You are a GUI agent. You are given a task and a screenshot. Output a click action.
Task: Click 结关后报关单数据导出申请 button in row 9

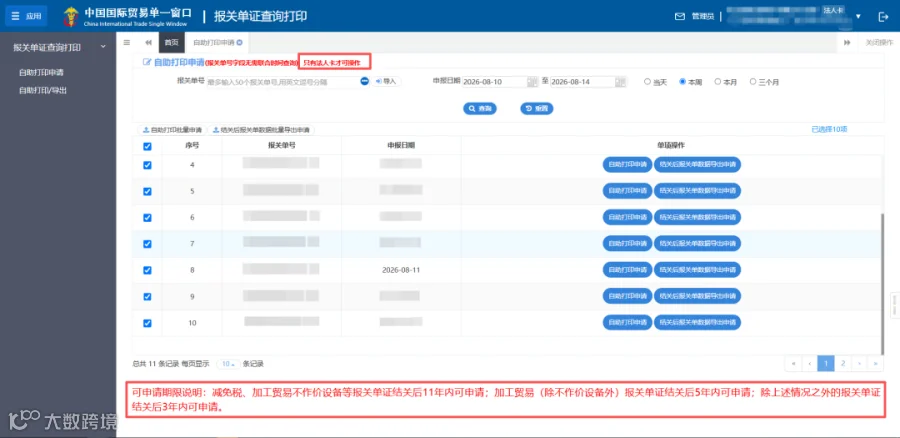697,296
